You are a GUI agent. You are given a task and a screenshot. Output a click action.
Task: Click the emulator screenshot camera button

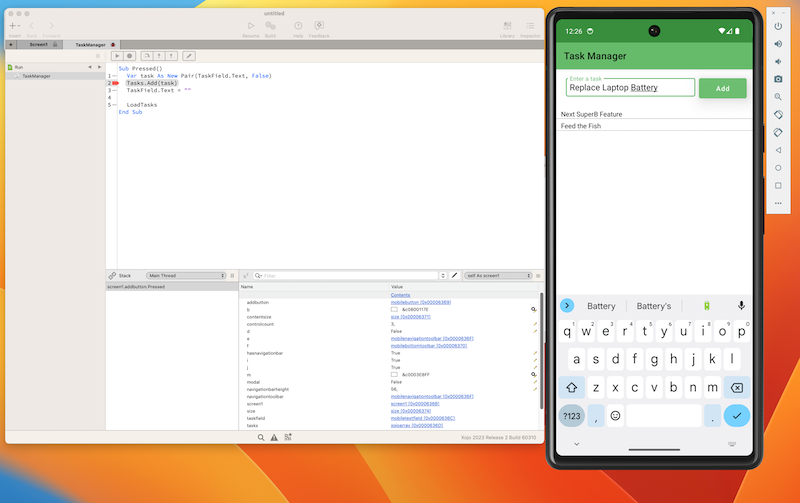click(778, 79)
